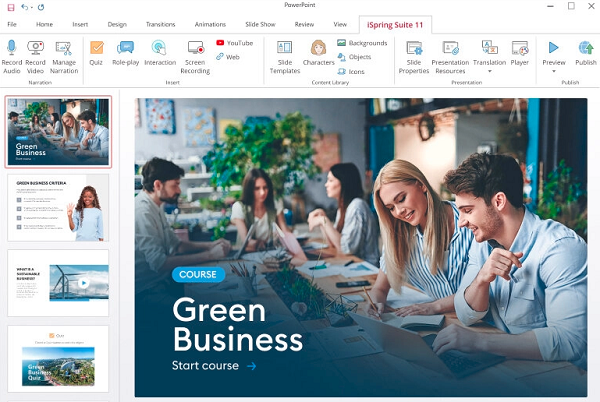Click the Publish icon

pos(585,48)
